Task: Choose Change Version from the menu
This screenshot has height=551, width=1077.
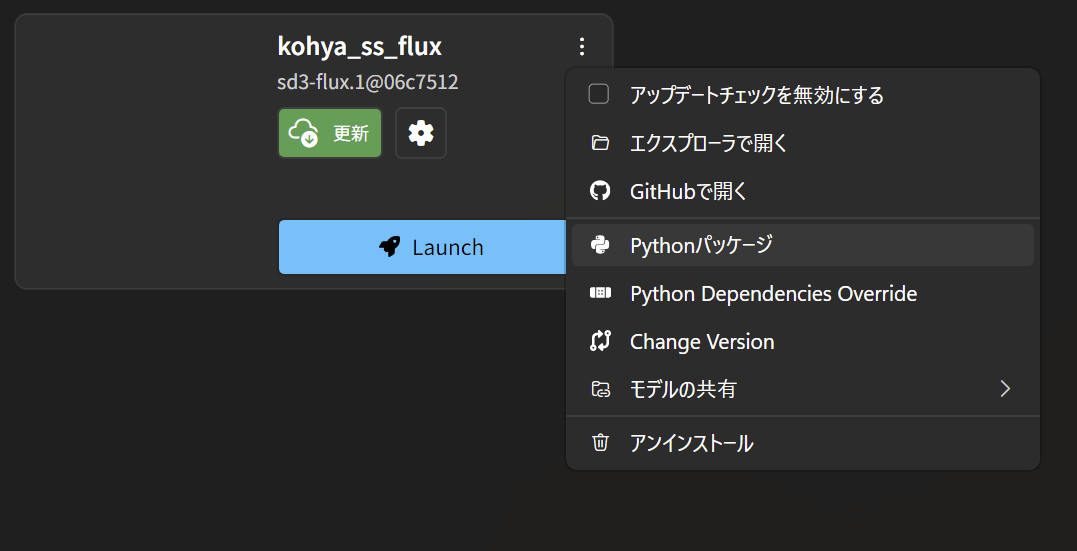Action: click(x=702, y=342)
